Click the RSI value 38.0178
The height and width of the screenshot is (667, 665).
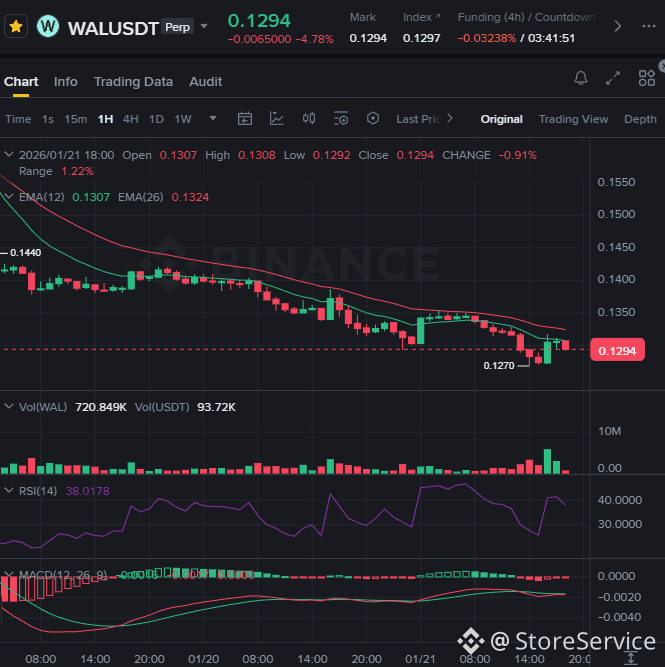click(x=88, y=491)
